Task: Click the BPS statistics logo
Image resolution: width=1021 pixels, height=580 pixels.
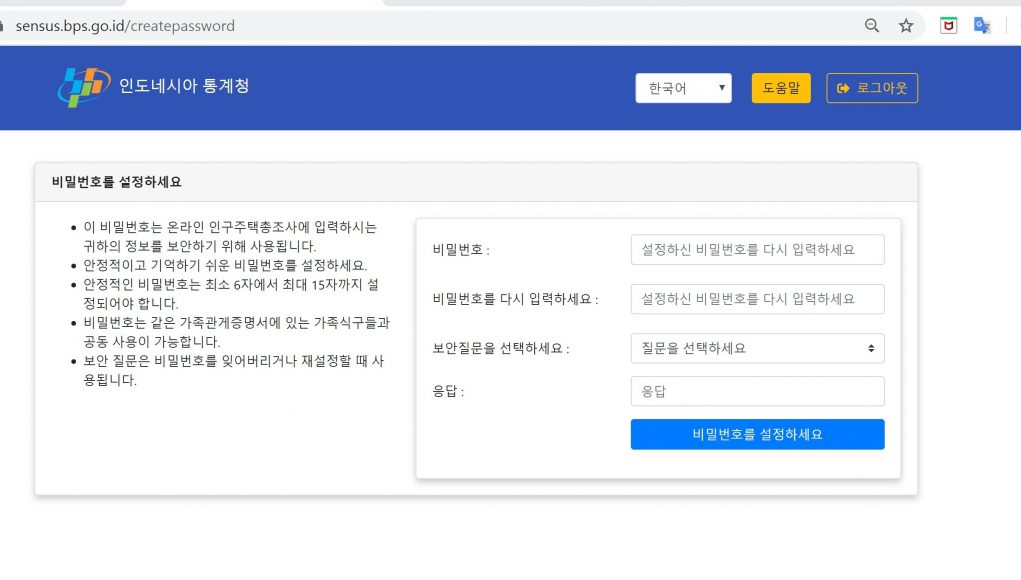Action: pos(83,87)
